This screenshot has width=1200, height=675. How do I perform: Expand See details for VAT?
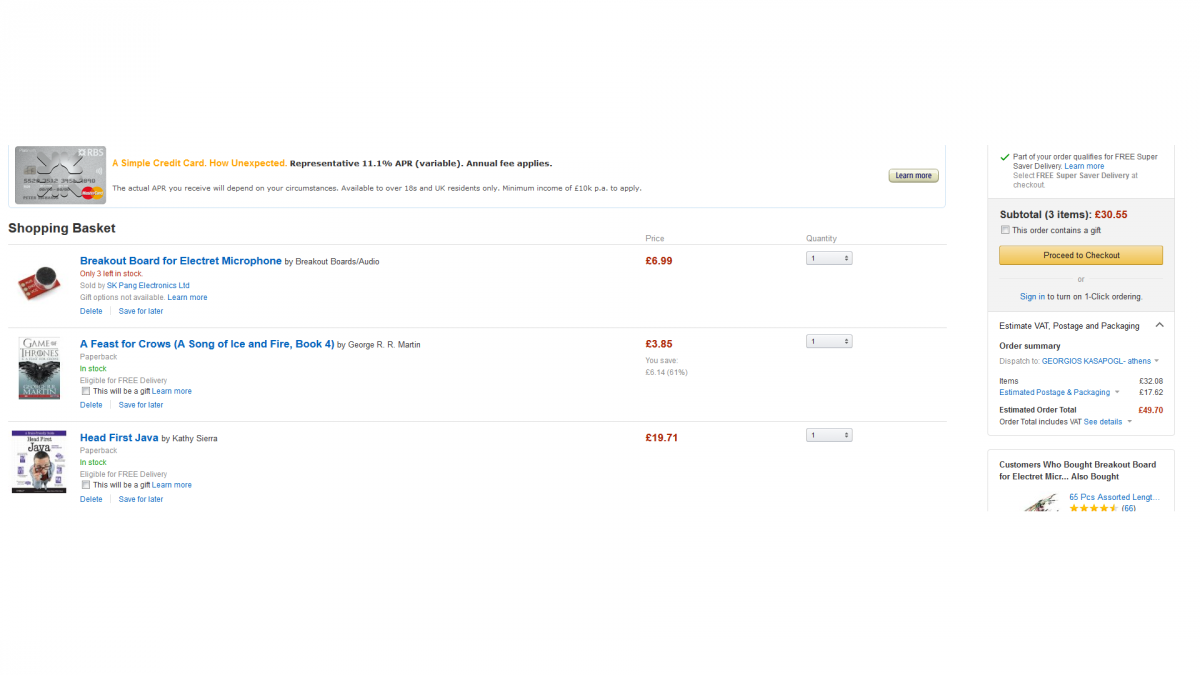(x=1108, y=422)
